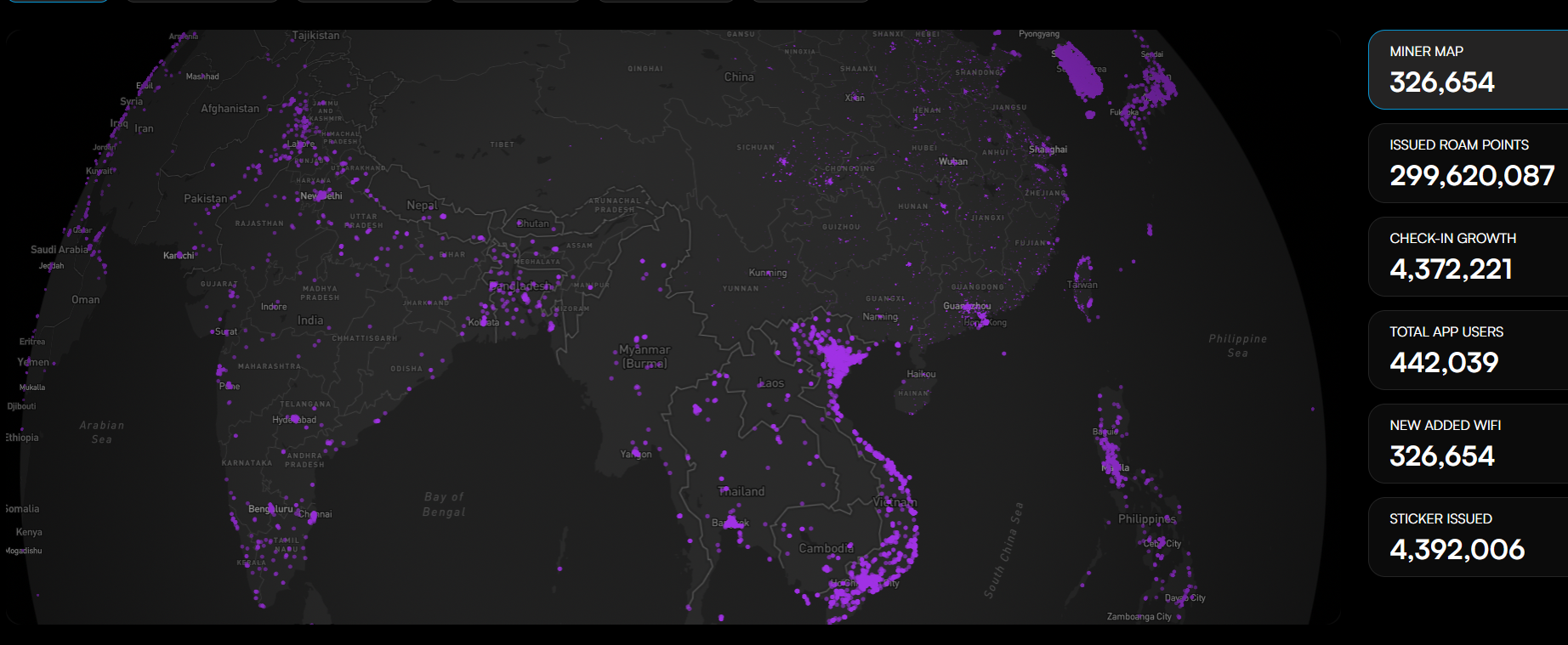This screenshot has width=1568, height=645.
Task: Switch to the Check-In Growth card
Action: (x=1467, y=257)
